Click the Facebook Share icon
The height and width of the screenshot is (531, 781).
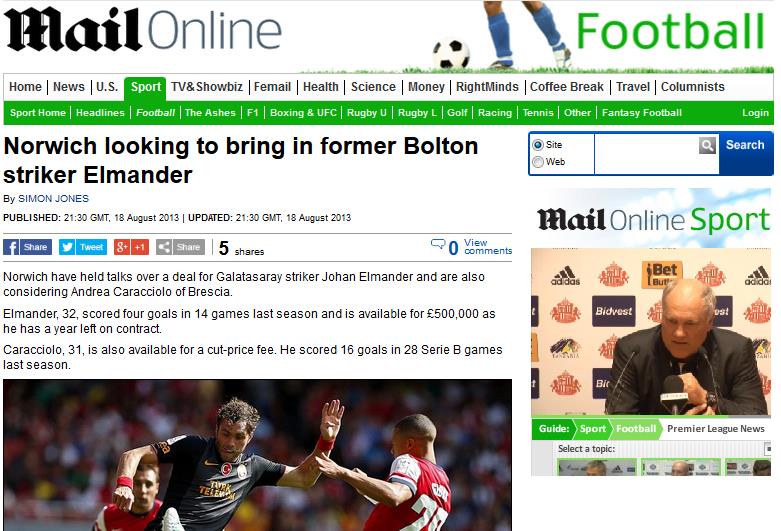click(27, 247)
